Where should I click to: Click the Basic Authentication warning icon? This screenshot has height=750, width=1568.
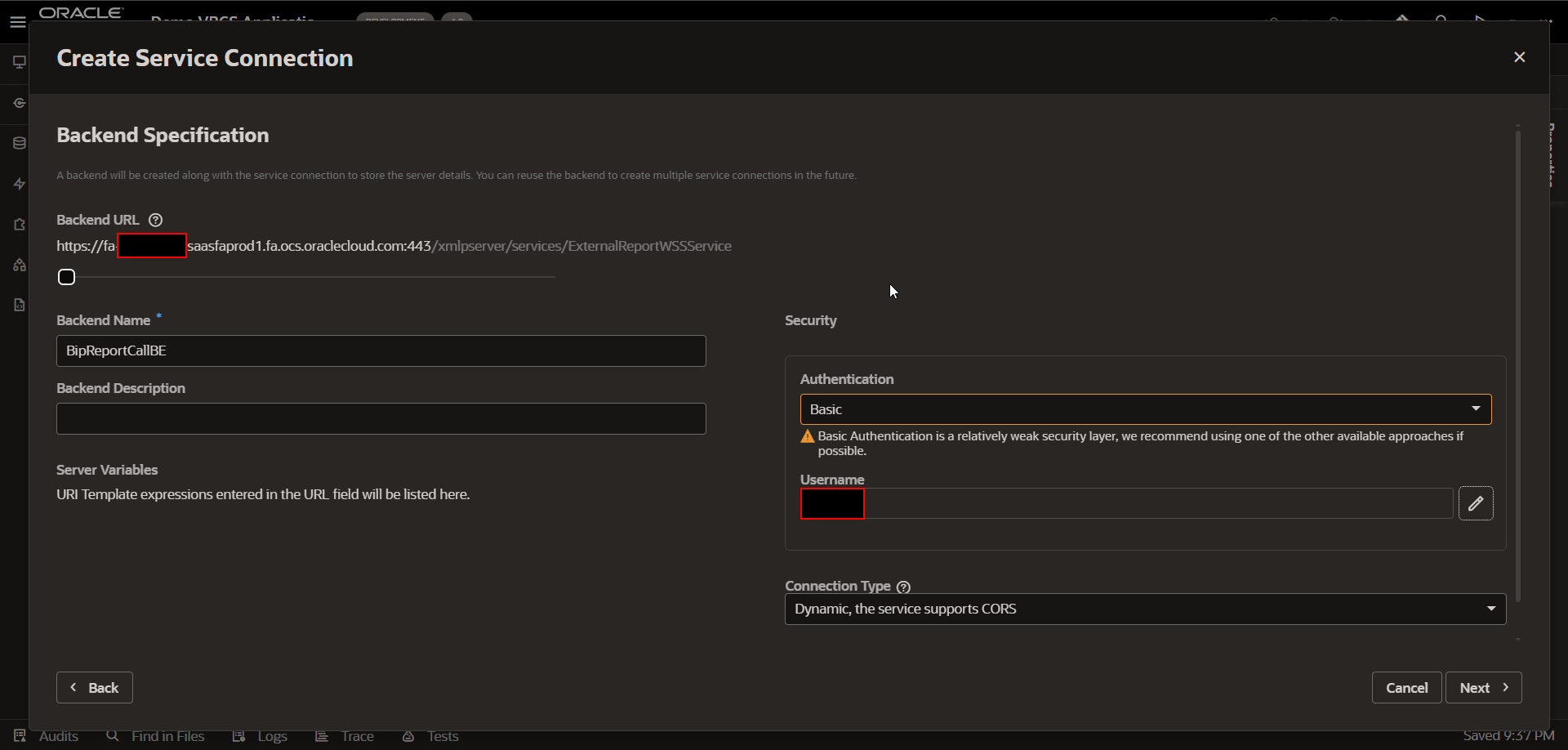[x=808, y=436]
